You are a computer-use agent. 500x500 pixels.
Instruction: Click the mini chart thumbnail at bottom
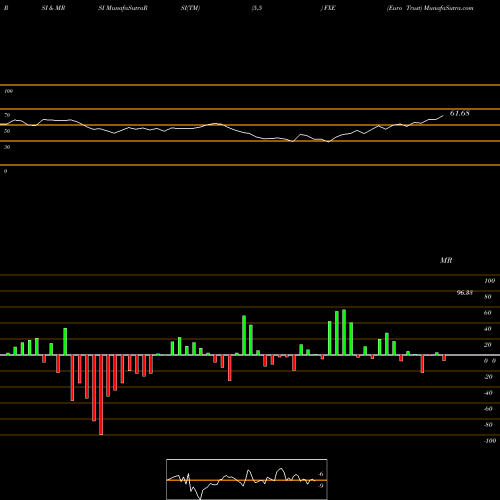pos(247,479)
